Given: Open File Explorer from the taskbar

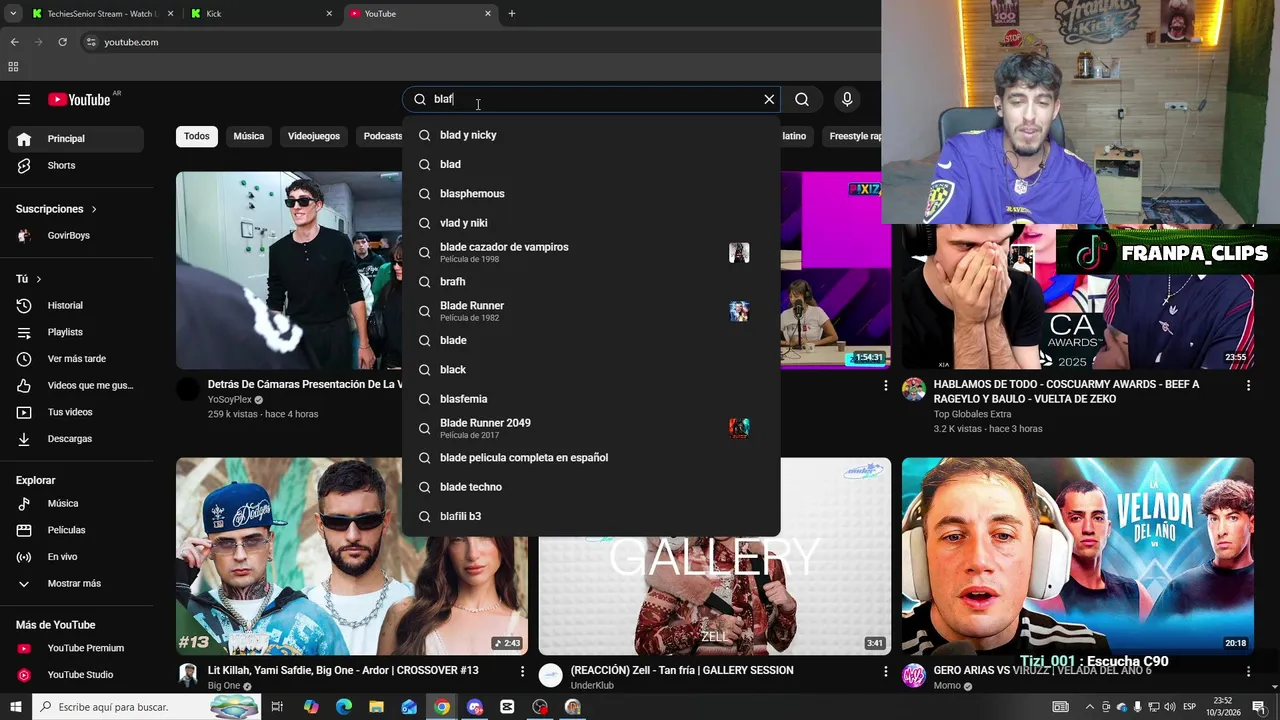Looking at the screenshot, I should click(x=377, y=707).
